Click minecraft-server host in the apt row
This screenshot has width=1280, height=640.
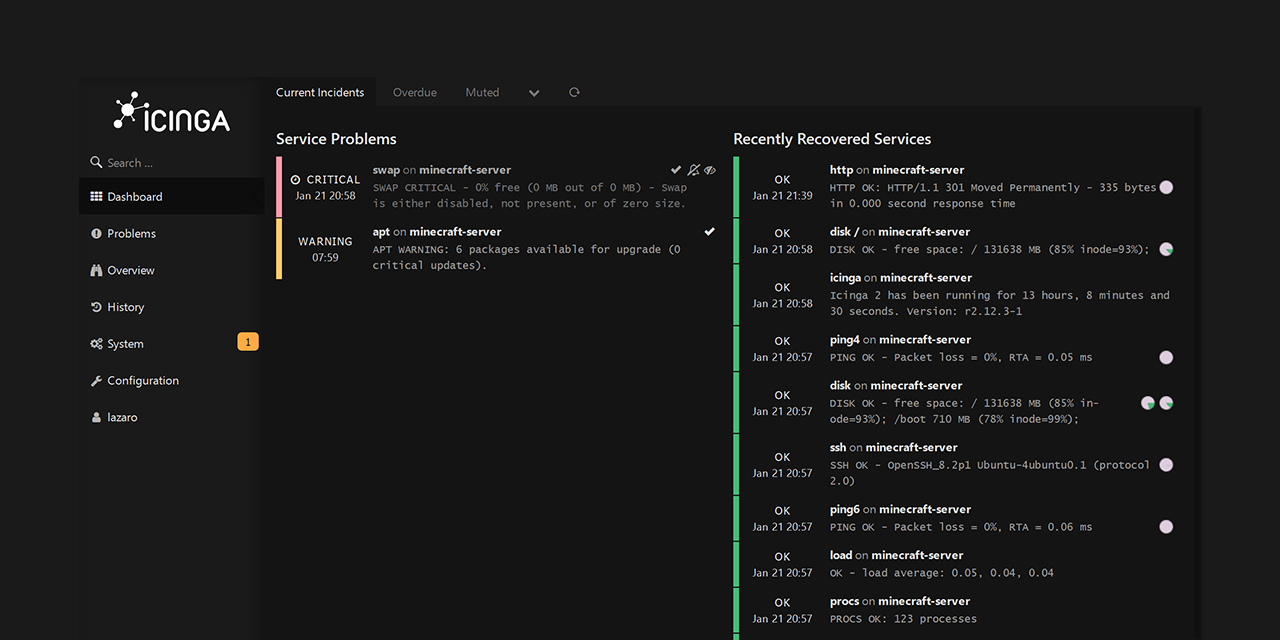click(455, 232)
